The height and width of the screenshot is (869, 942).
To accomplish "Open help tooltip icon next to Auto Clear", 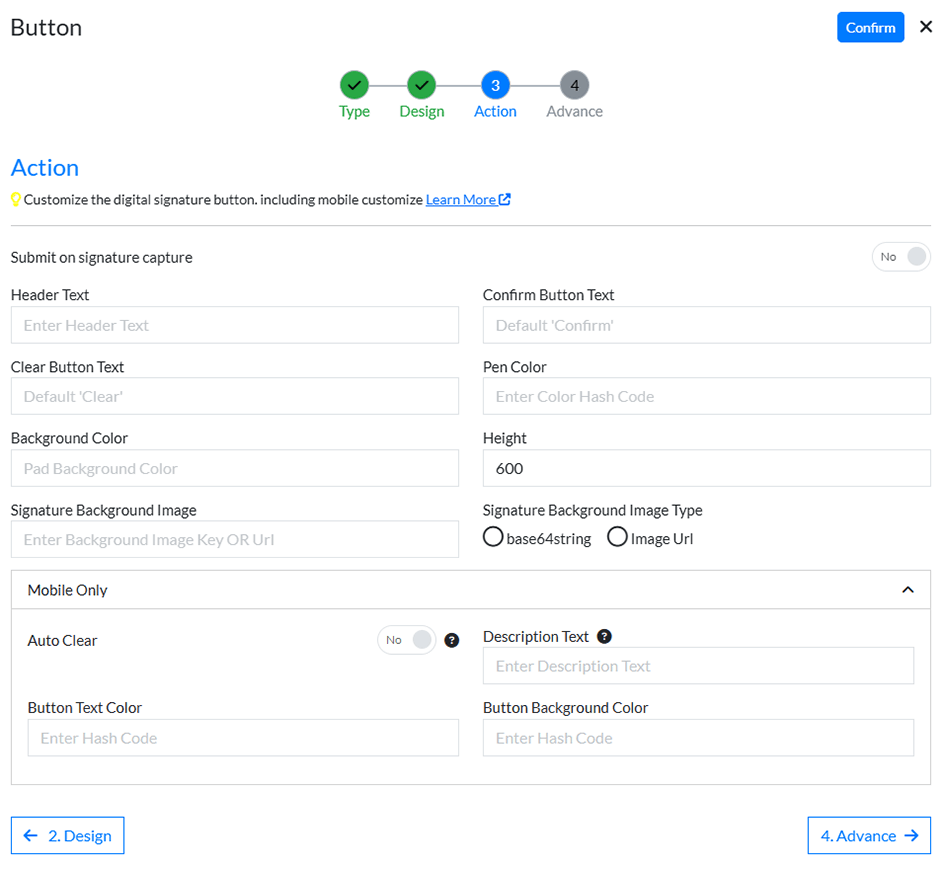I will (x=451, y=640).
